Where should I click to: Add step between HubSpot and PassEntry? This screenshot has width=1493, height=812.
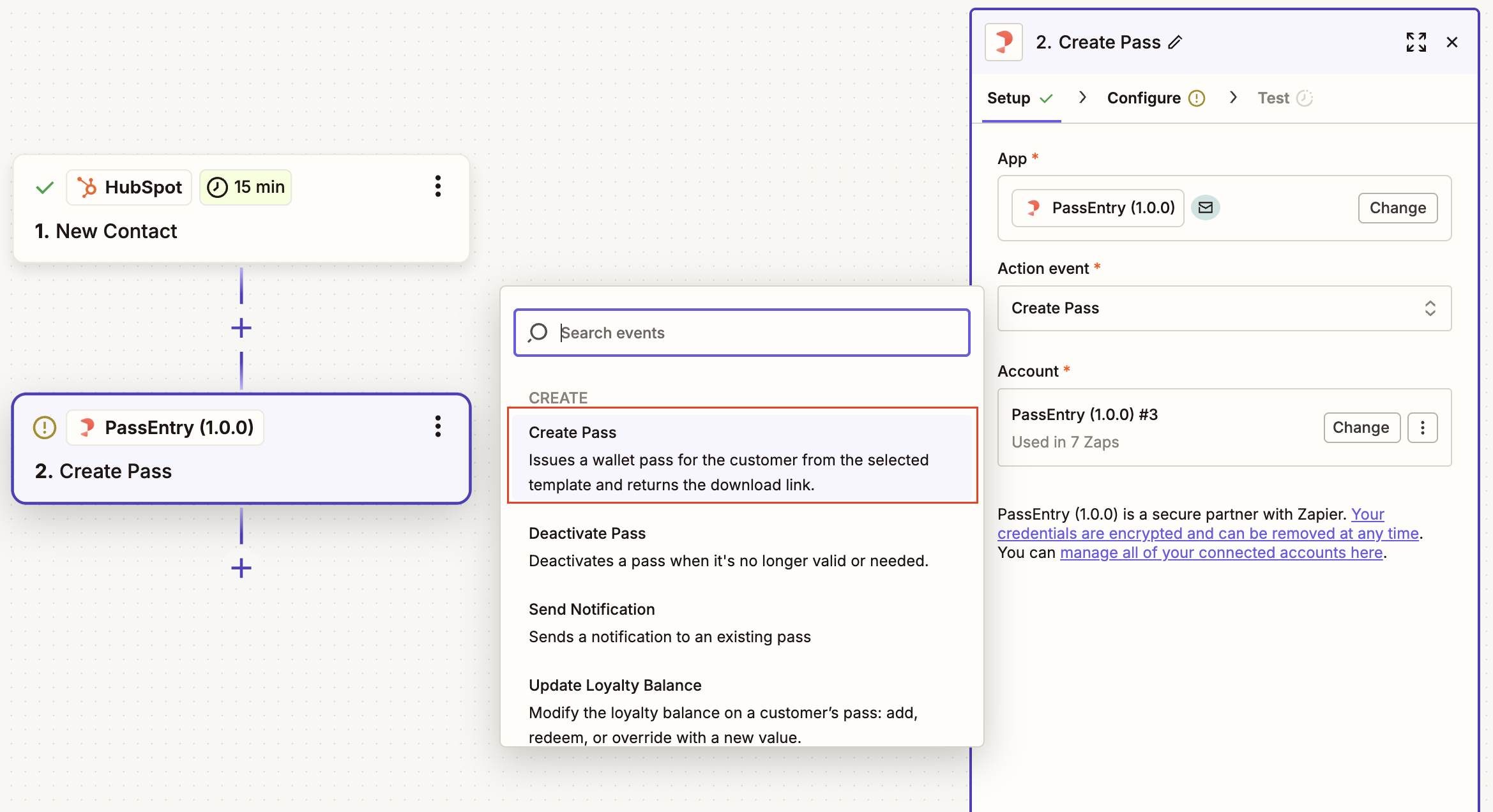241,328
